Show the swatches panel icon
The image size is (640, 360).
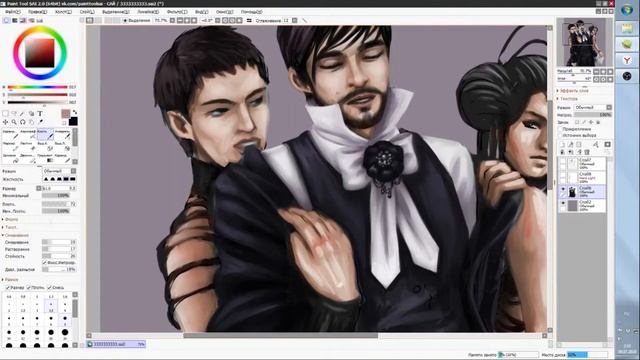coord(31,20)
